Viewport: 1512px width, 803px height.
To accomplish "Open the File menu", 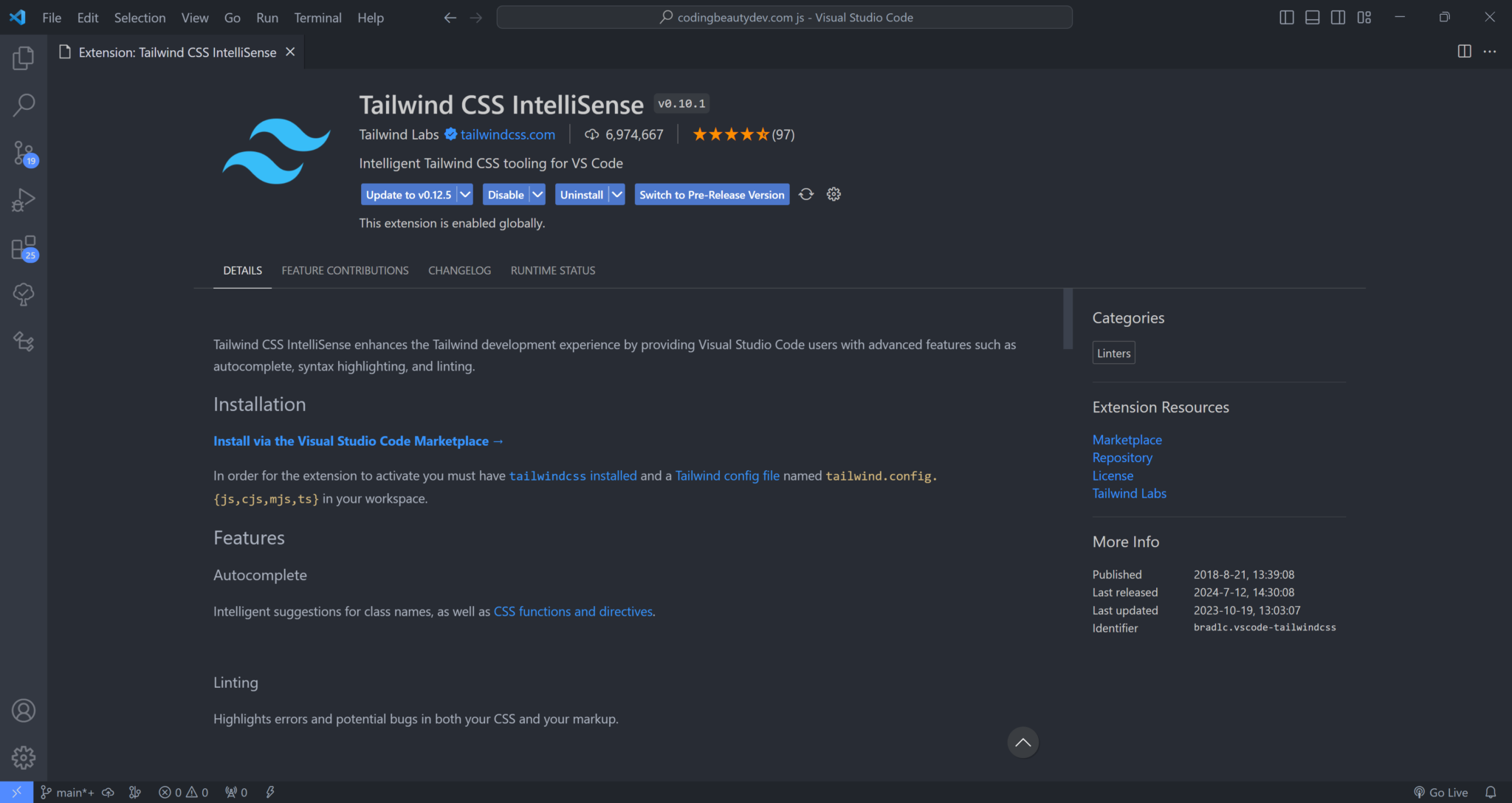I will [x=52, y=17].
